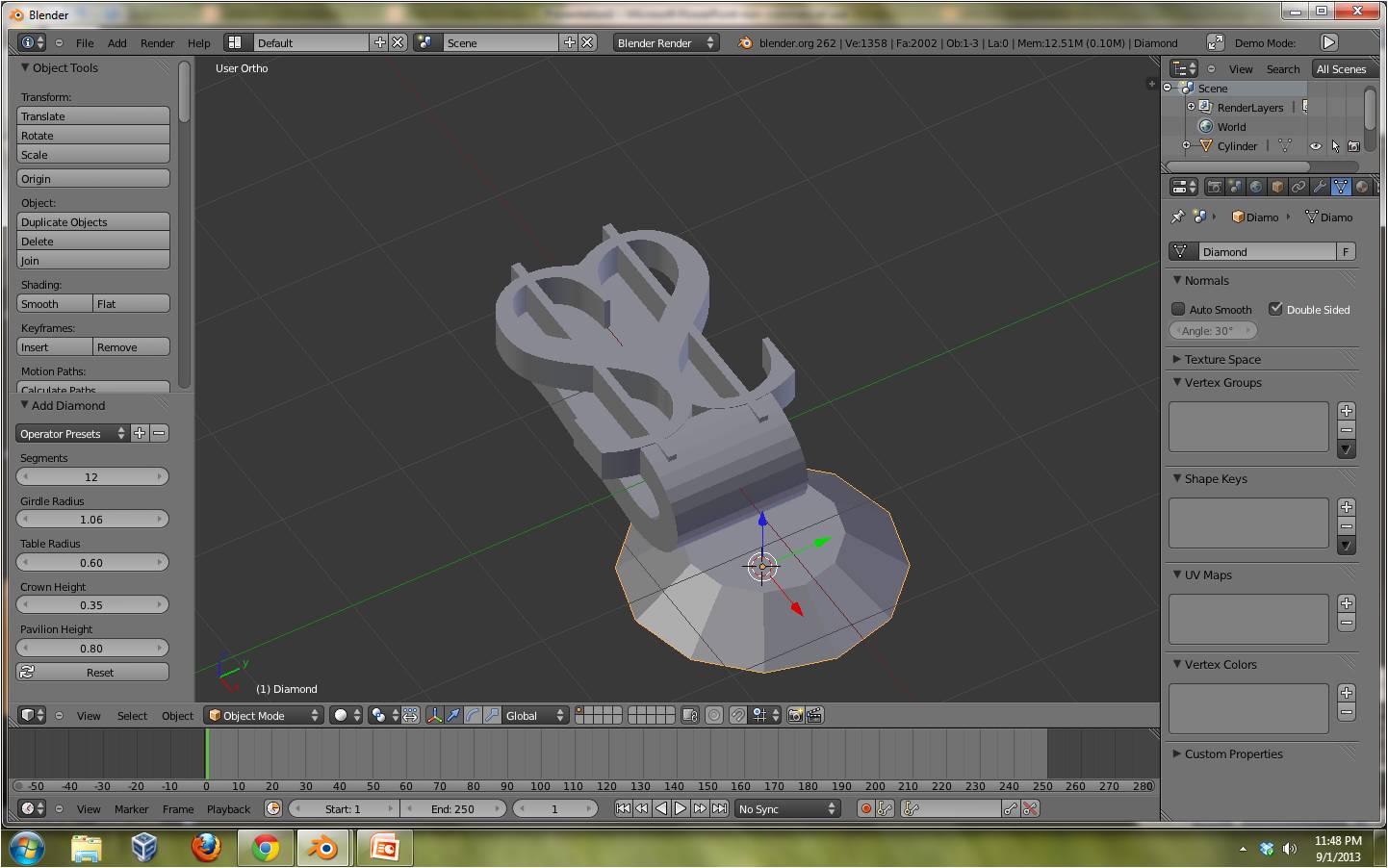The image size is (1388, 868).
Task: Toggle Cylinder visibility eye in outliner
Action: click(x=1315, y=146)
